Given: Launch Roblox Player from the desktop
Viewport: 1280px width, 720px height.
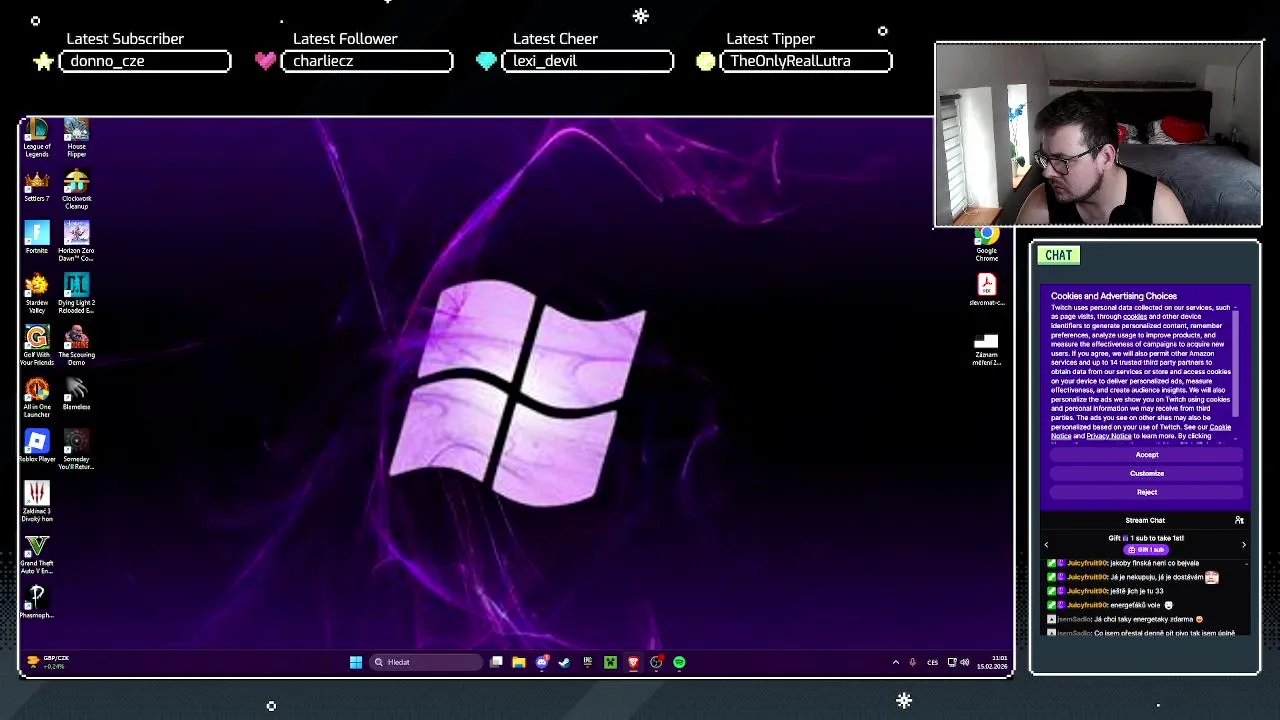Looking at the screenshot, I should [37, 446].
